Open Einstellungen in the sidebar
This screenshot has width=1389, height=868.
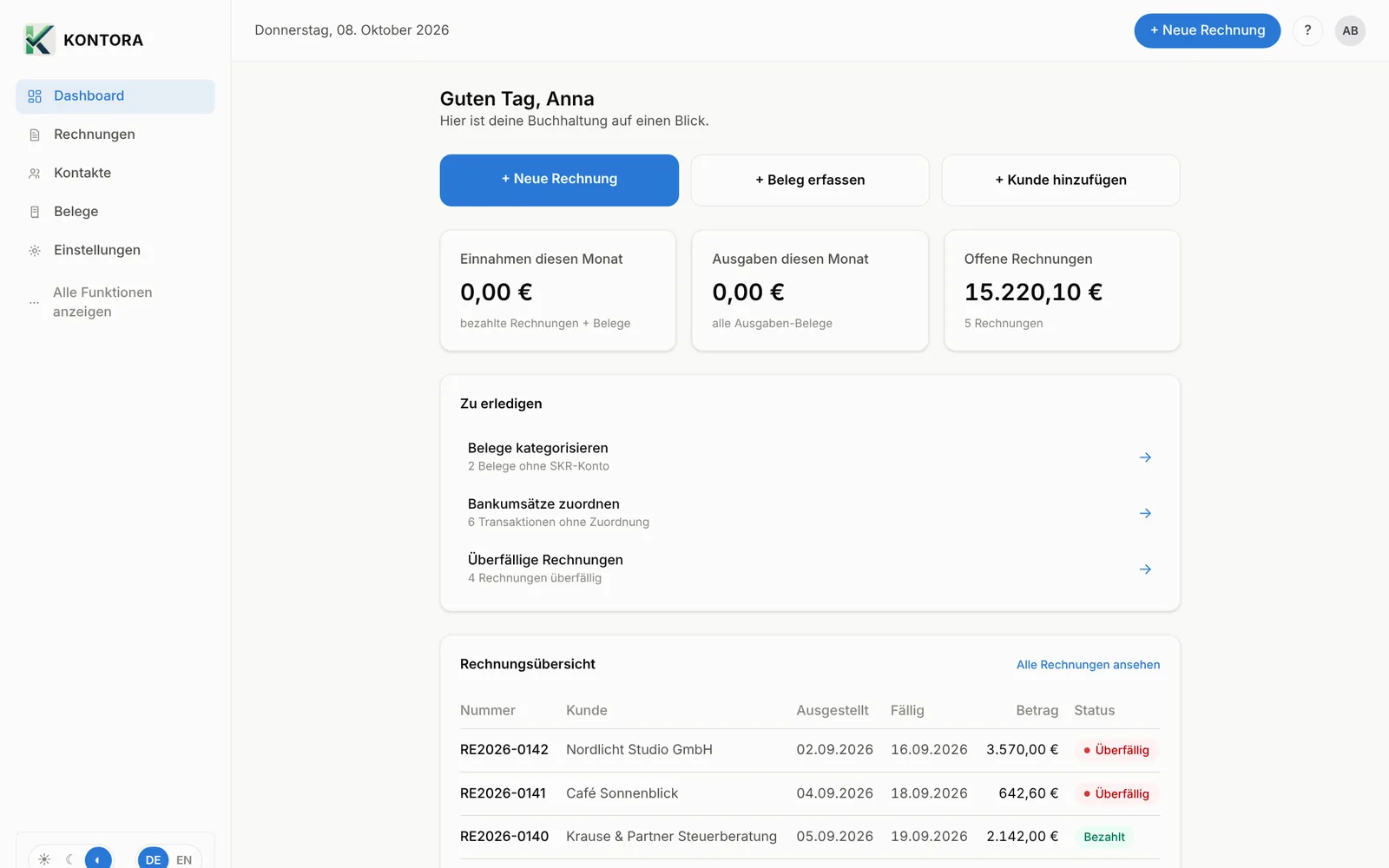click(115, 250)
